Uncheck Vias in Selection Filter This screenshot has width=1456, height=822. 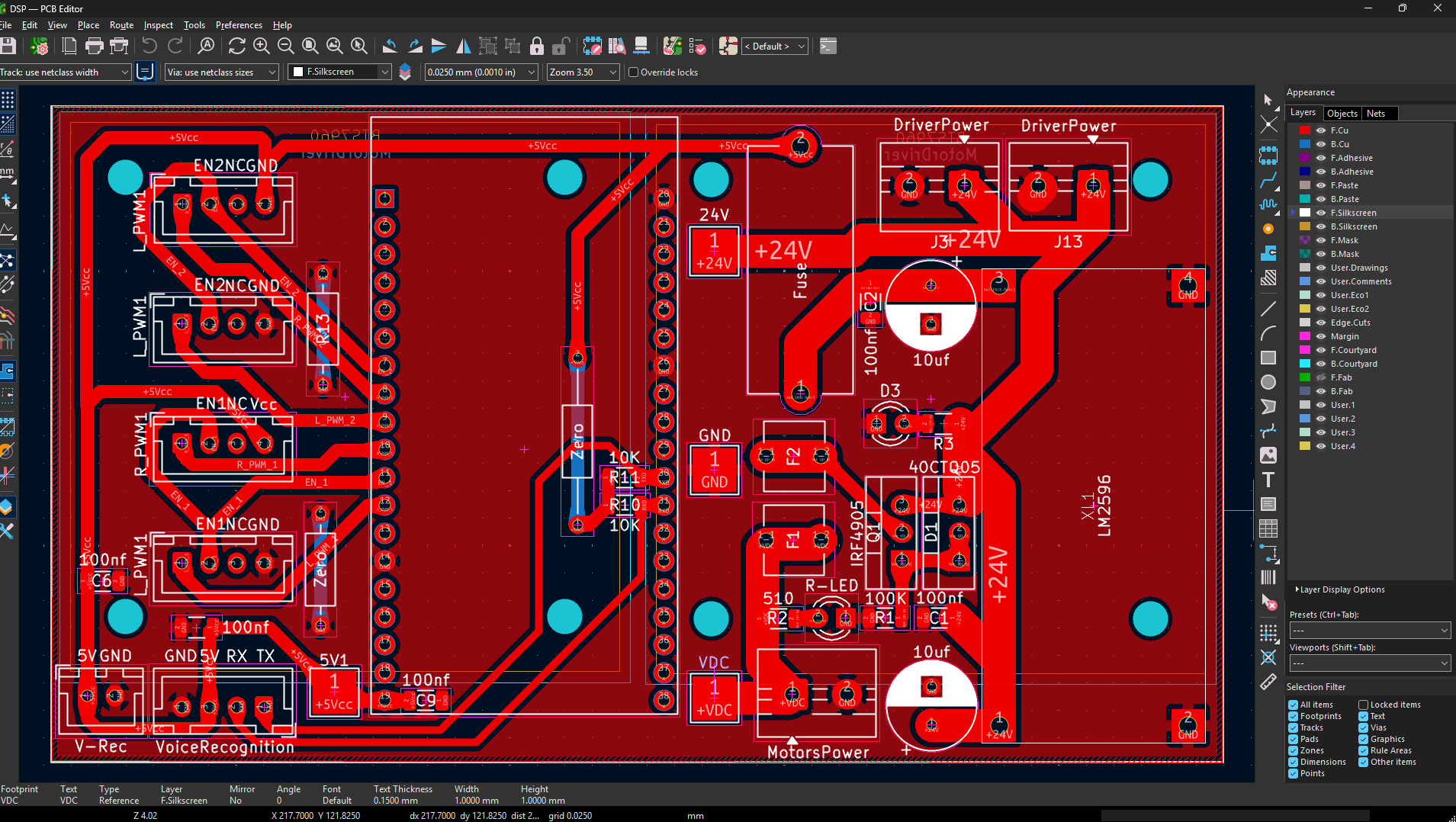click(x=1363, y=727)
